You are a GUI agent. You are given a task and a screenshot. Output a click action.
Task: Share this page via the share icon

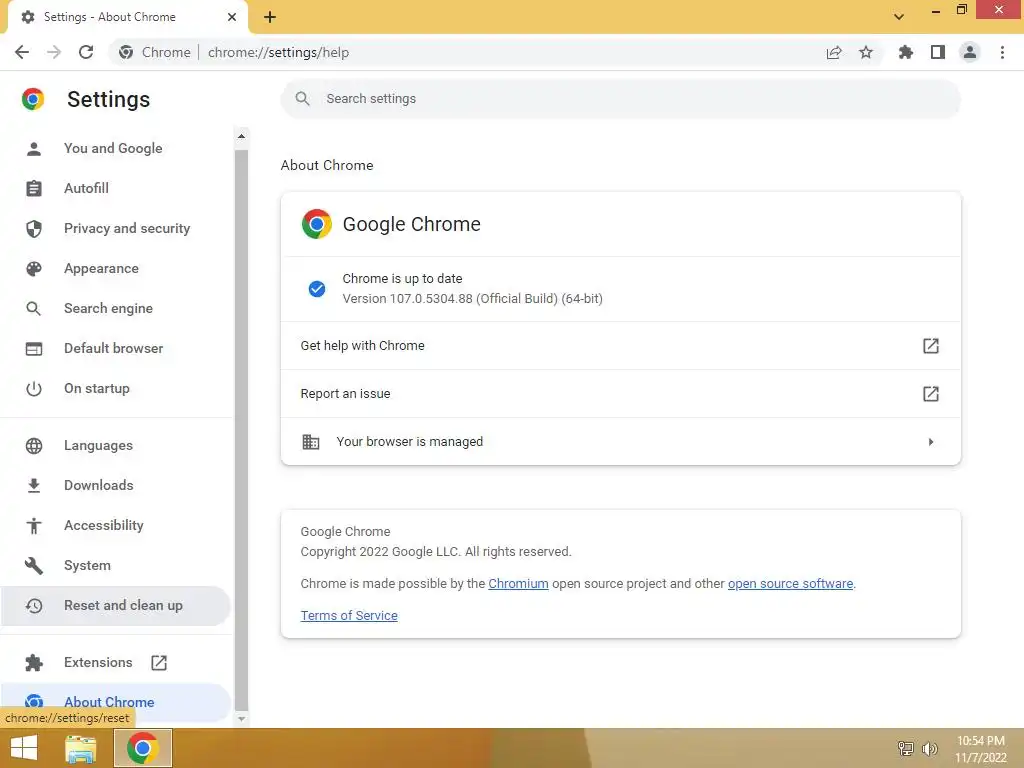pos(834,52)
